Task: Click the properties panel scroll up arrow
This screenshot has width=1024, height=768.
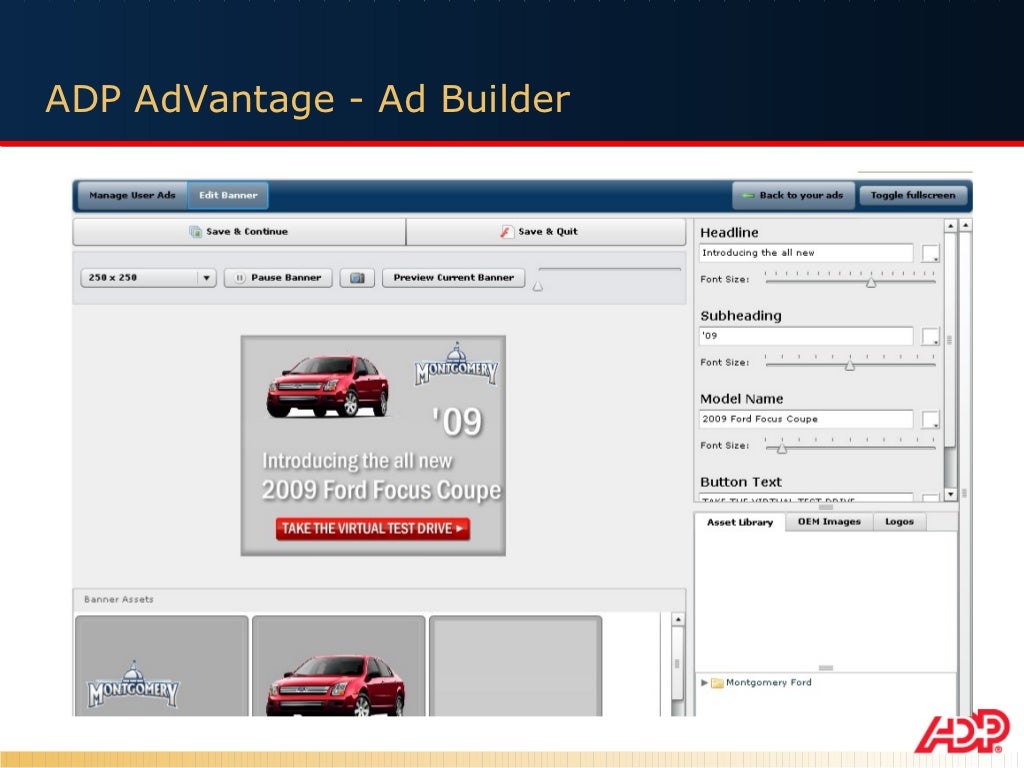Action: pyautogui.click(x=951, y=226)
